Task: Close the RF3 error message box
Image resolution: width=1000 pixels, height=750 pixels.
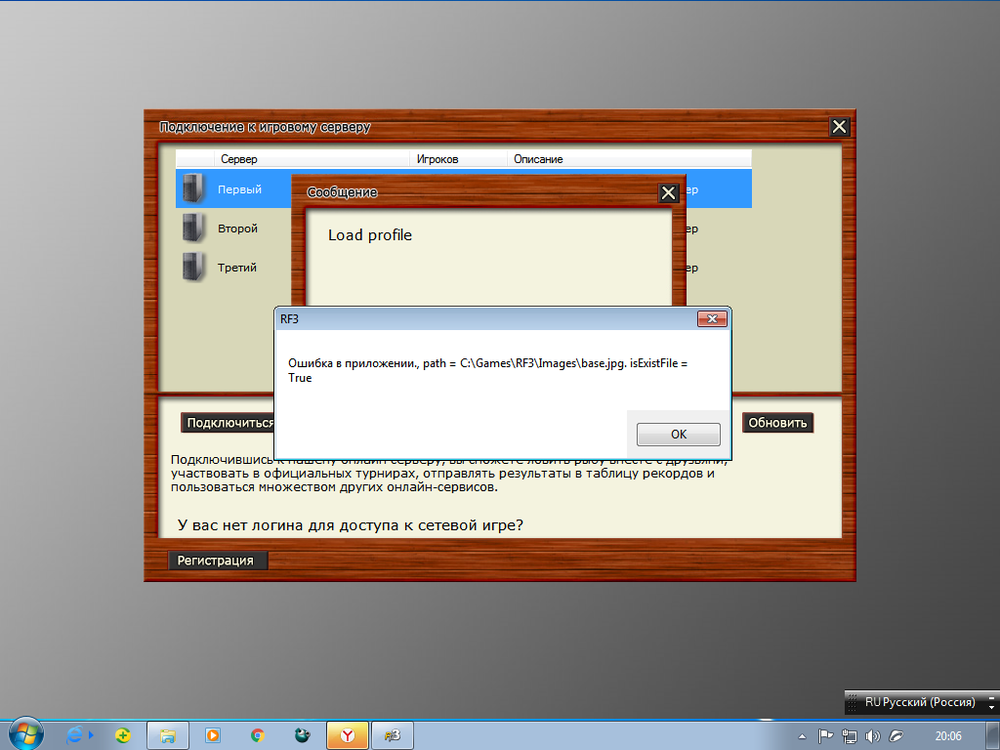Action: point(711,319)
